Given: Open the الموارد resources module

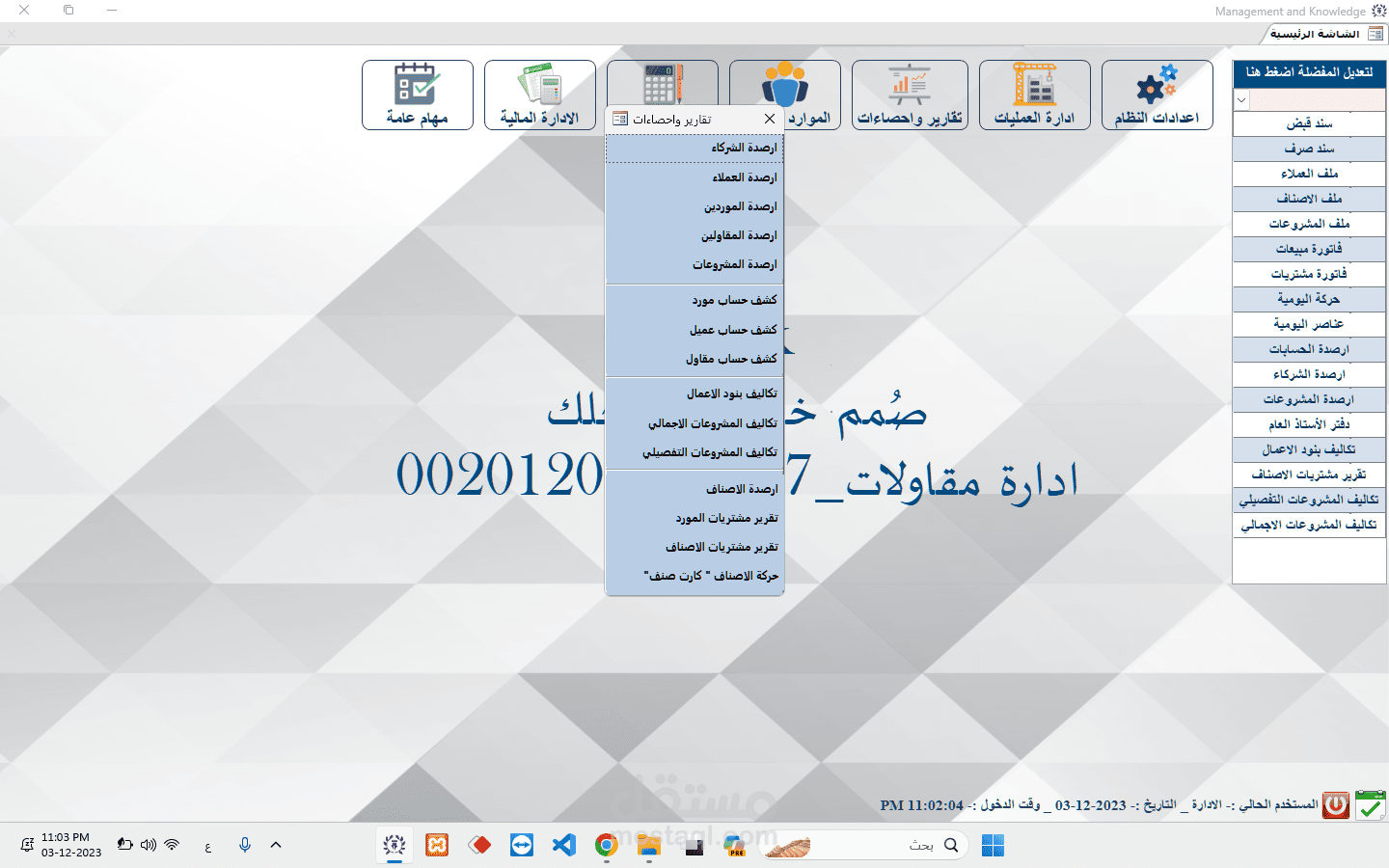Looking at the screenshot, I should (785, 95).
